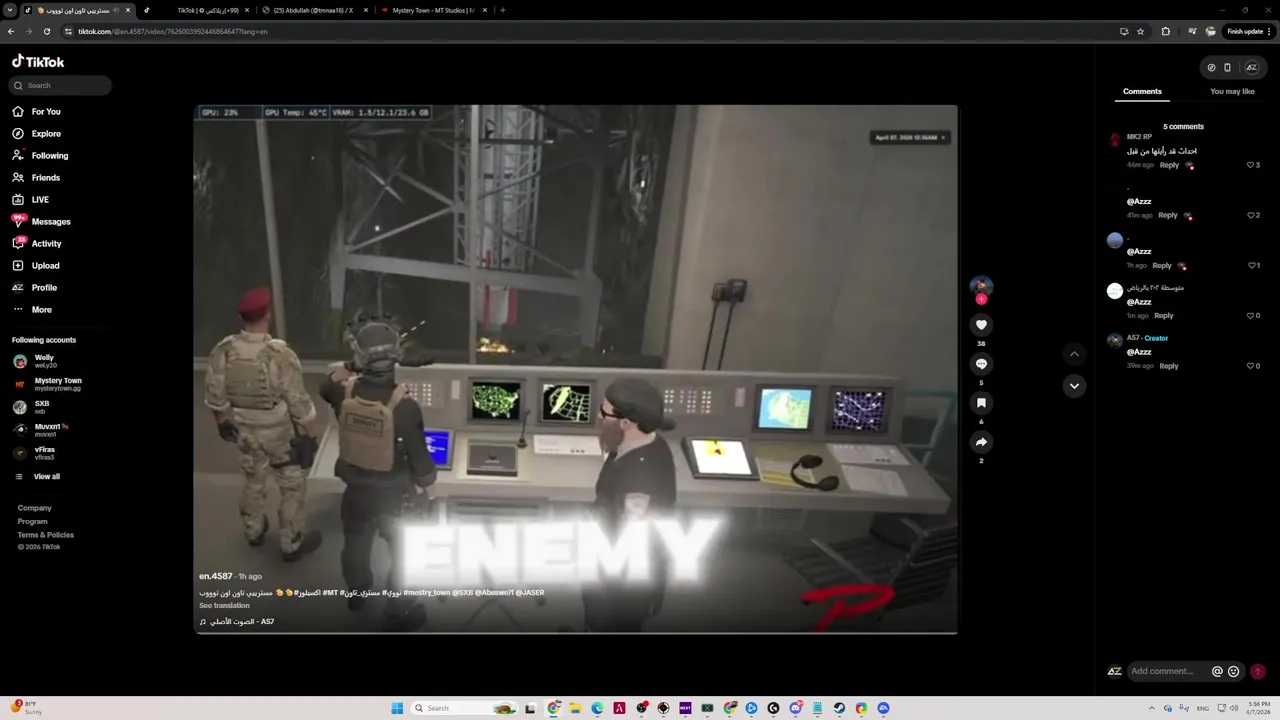Close the date overlay on the video
The height and width of the screenshot is (720, 1280).
coord(943,138)
